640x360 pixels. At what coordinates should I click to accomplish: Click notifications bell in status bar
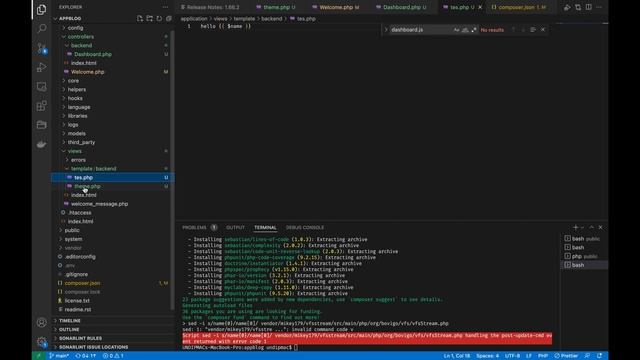600,356
